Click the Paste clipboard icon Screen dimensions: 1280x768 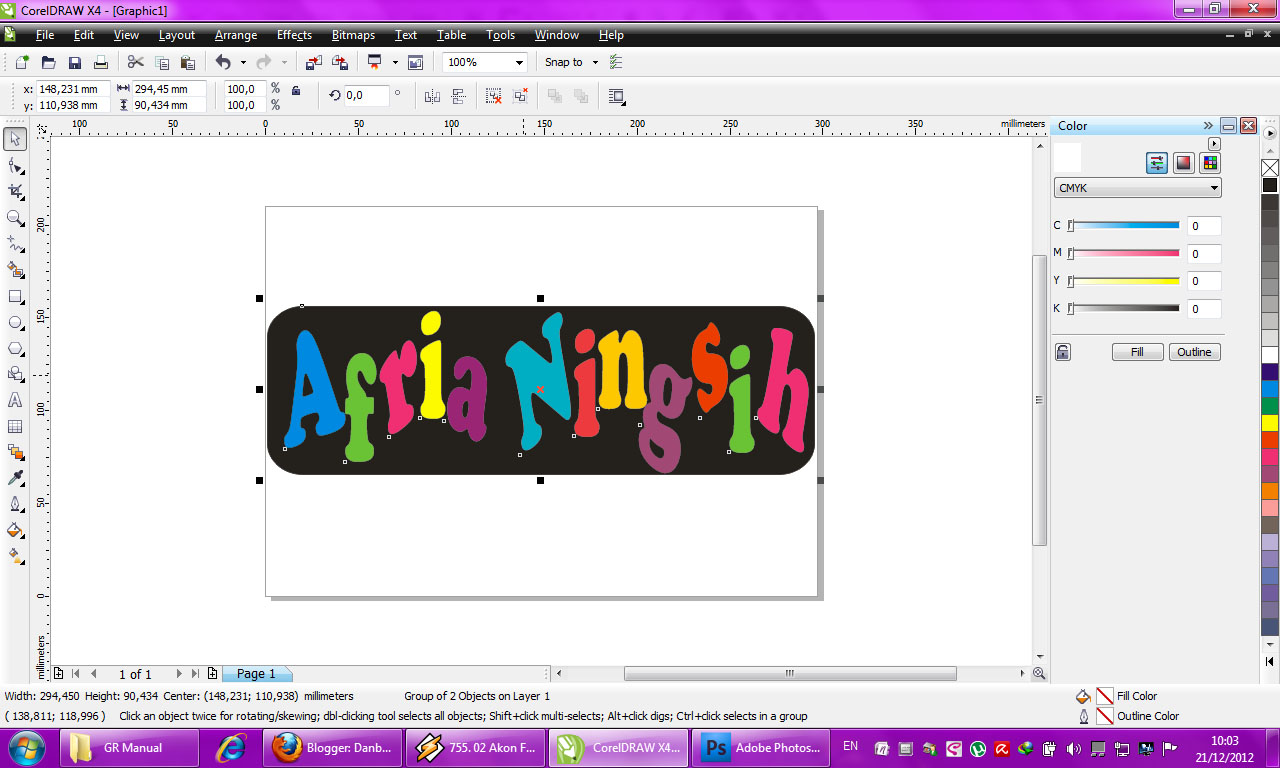[x=188, y=62]
